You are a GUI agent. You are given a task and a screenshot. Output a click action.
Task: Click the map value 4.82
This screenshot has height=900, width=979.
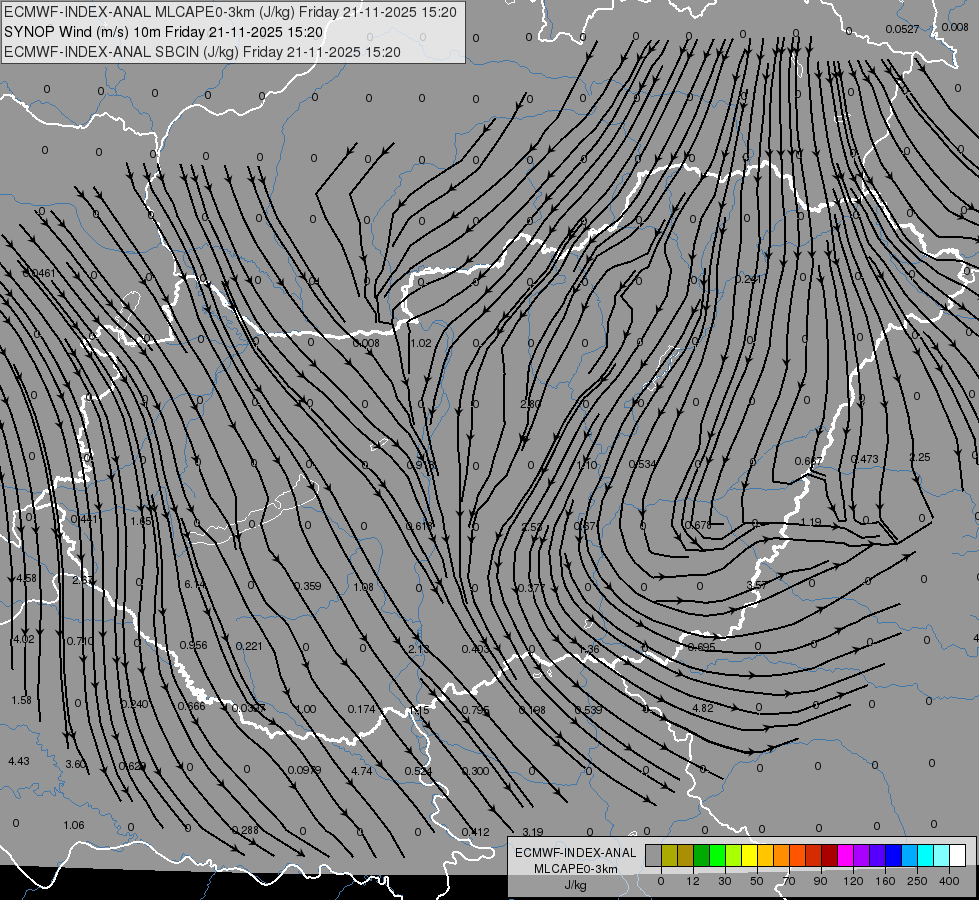point(703,708)
